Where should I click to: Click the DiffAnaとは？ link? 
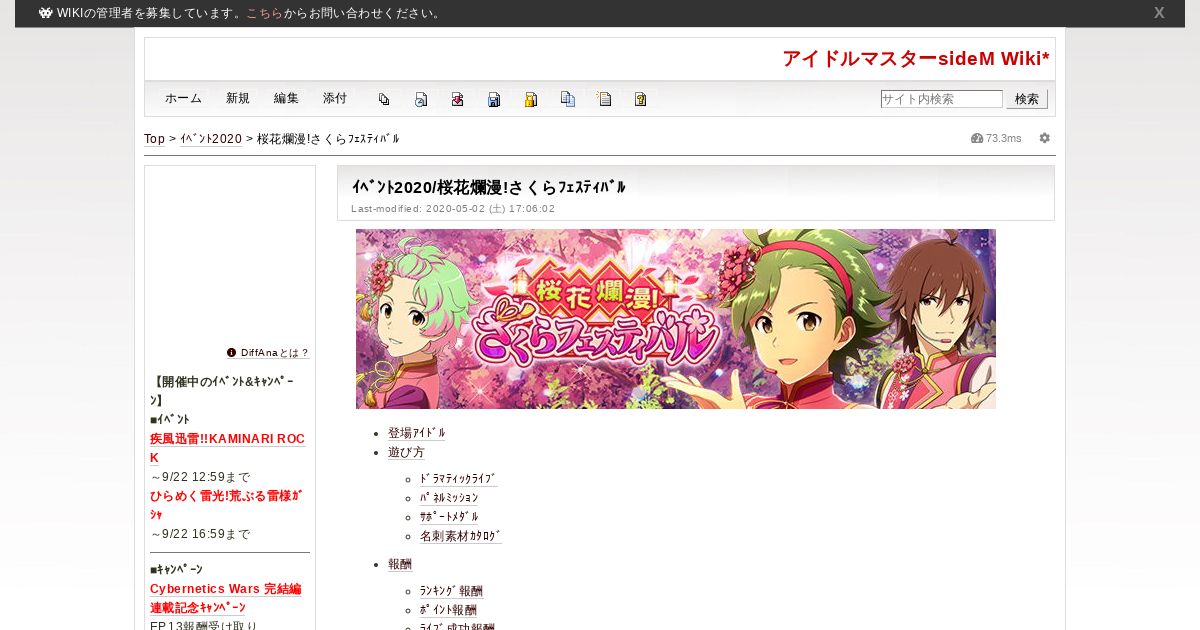[x=275, y=353]
